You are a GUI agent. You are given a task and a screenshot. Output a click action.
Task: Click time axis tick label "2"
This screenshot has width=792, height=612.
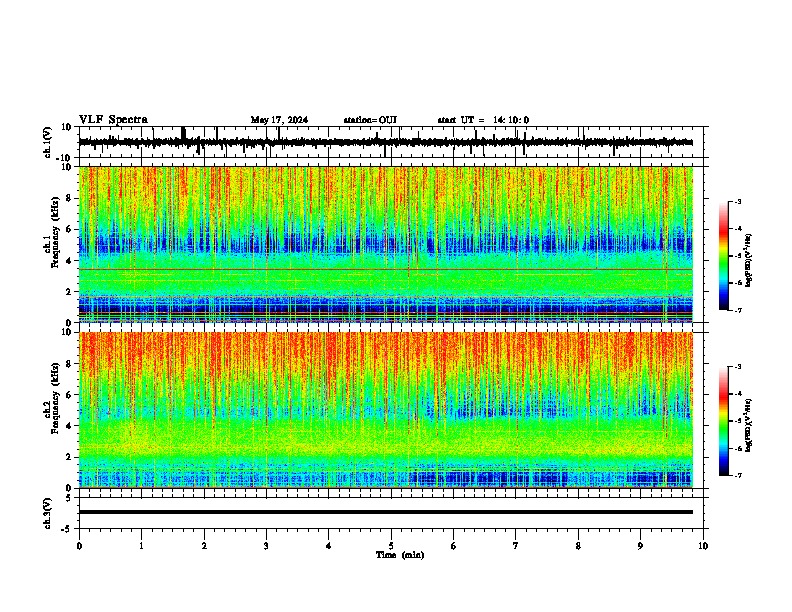point(204,546)
